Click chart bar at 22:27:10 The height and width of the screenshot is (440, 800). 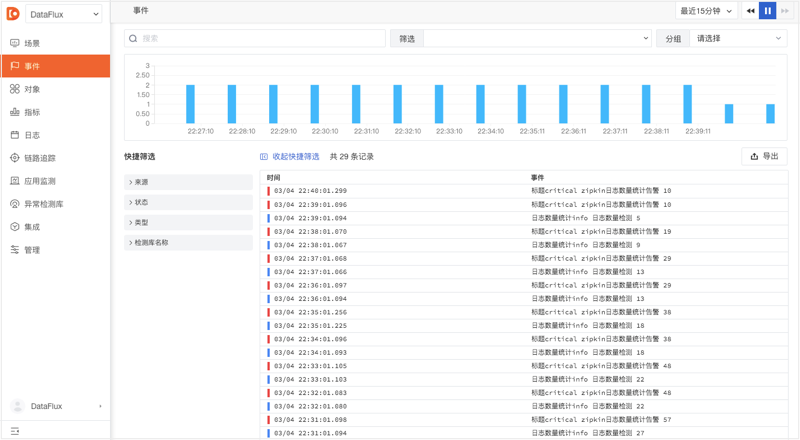click(190, 104)
